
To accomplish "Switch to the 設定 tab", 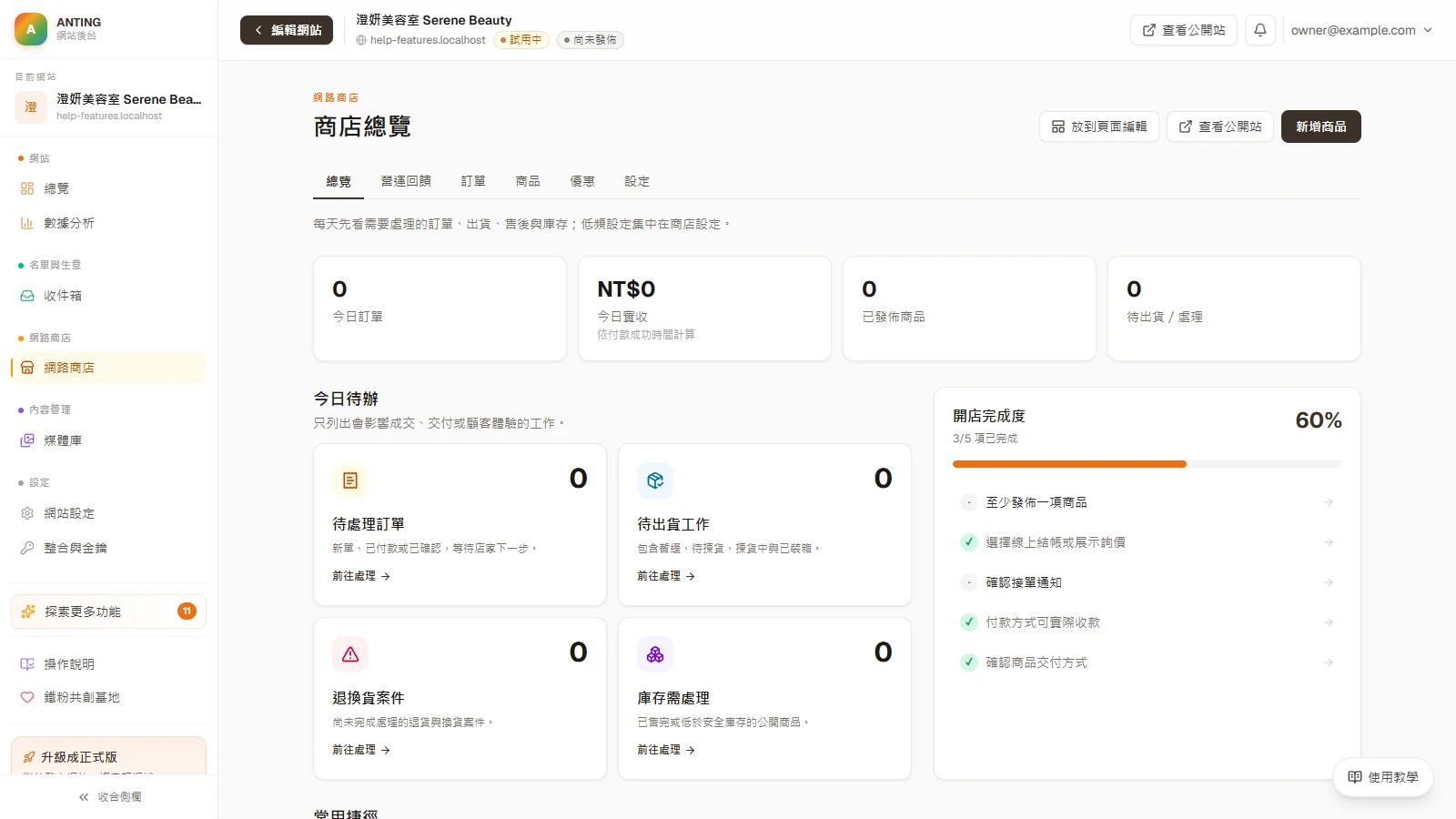I will click(x=637, y=181).
